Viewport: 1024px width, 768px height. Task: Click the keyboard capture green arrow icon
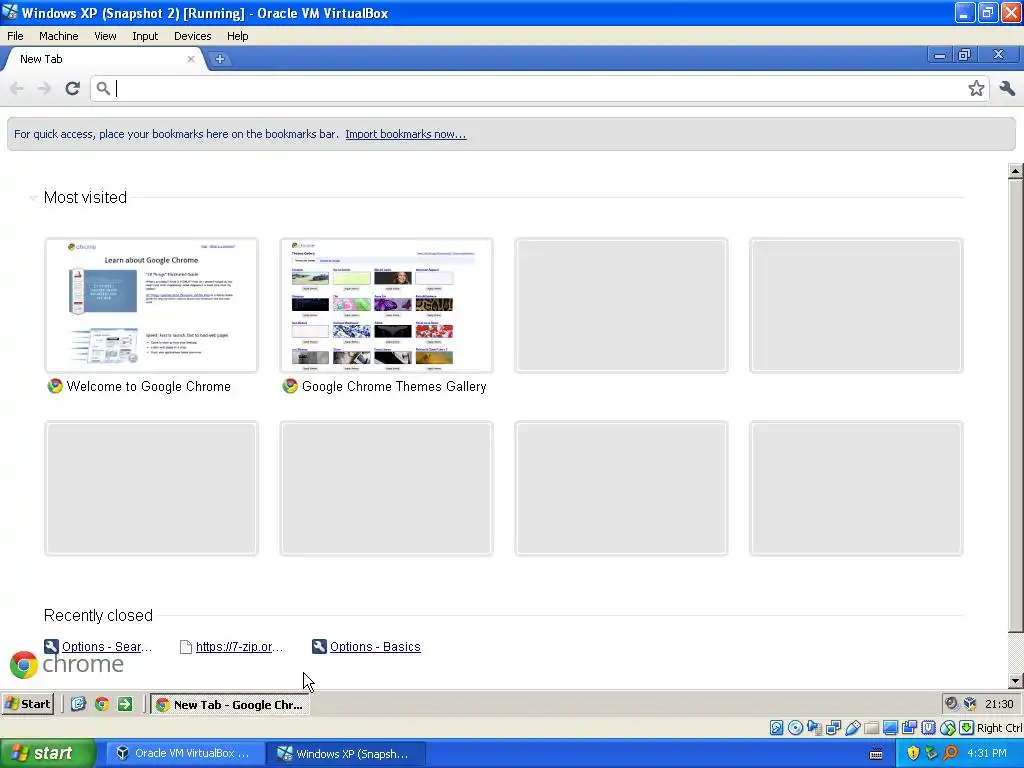(967, 728)
